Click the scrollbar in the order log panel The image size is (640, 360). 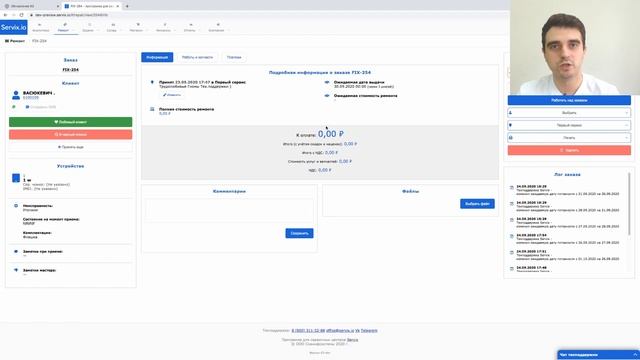(629, 204)
